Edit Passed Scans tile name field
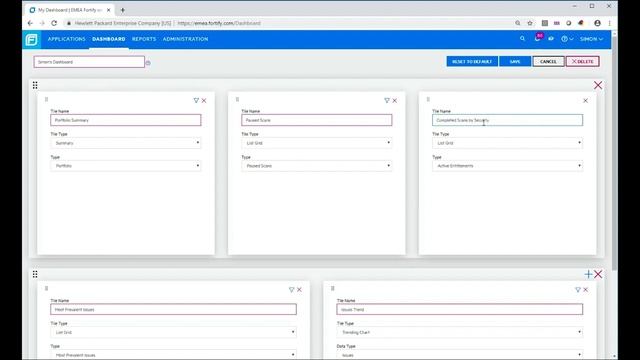The image size is (640, 360). 317,120
